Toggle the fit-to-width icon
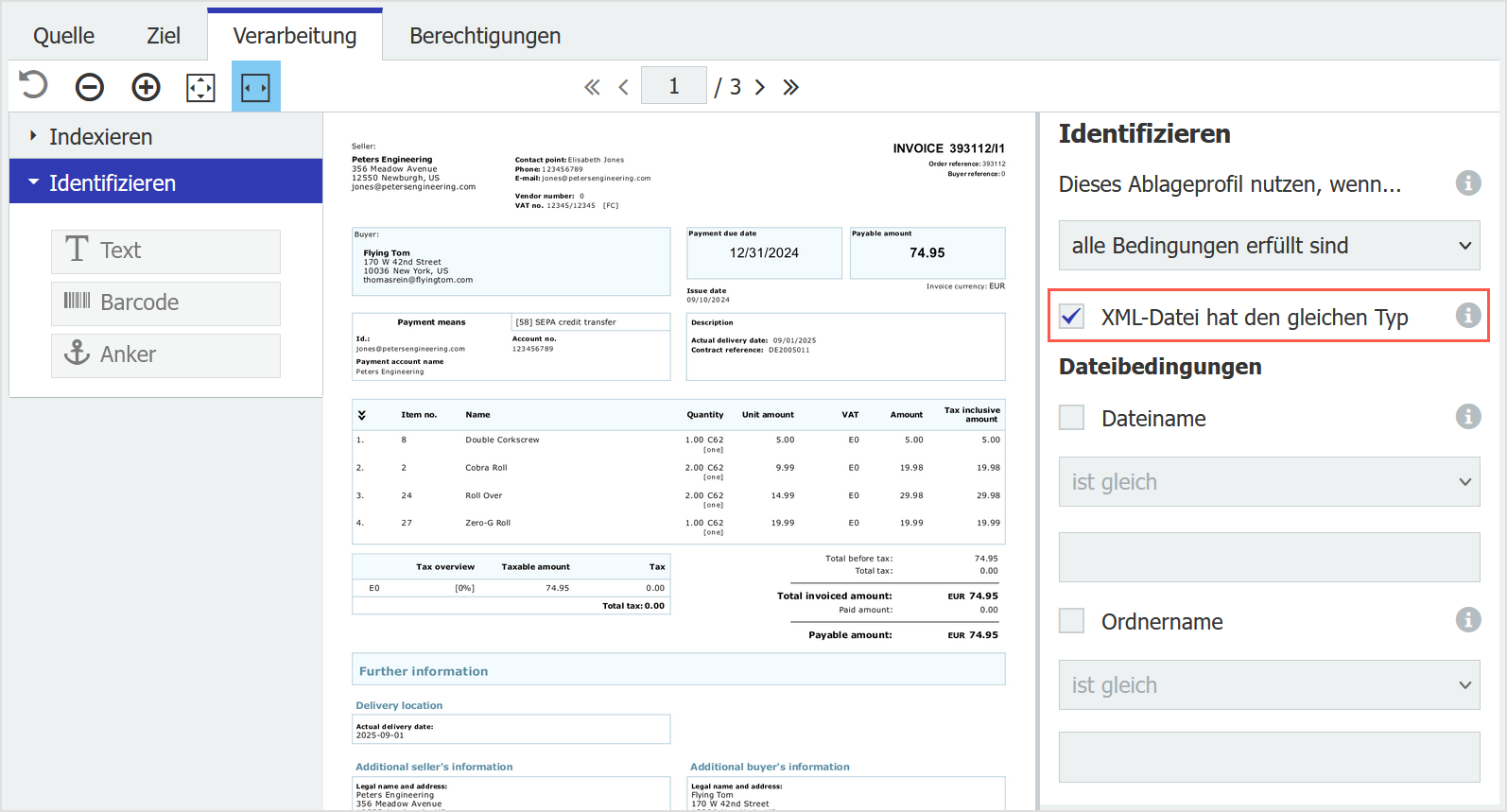 [255, 87]
